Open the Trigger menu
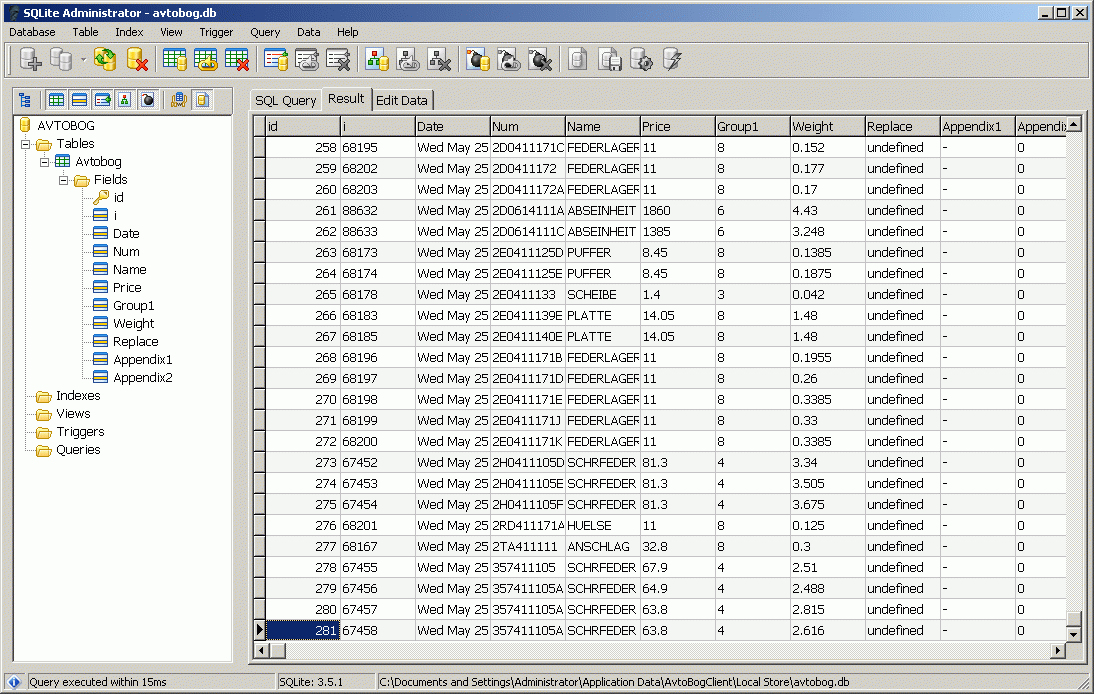 coord(216,32)
